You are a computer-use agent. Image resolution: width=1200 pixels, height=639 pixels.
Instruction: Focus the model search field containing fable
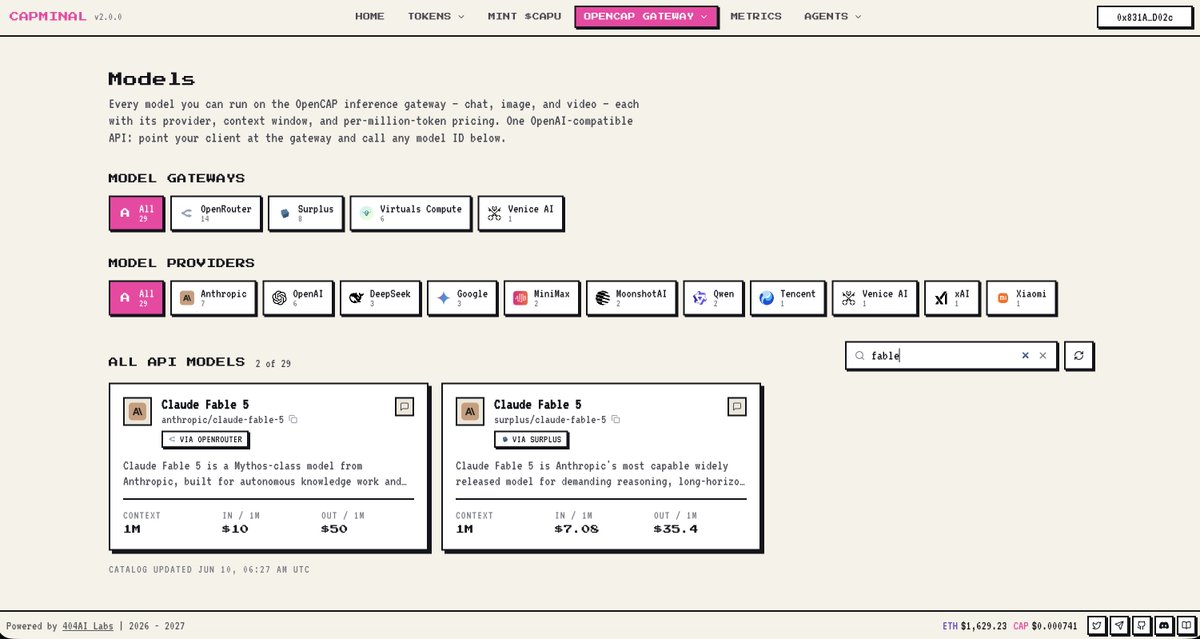pyautogui.click(x=951, y=355)
